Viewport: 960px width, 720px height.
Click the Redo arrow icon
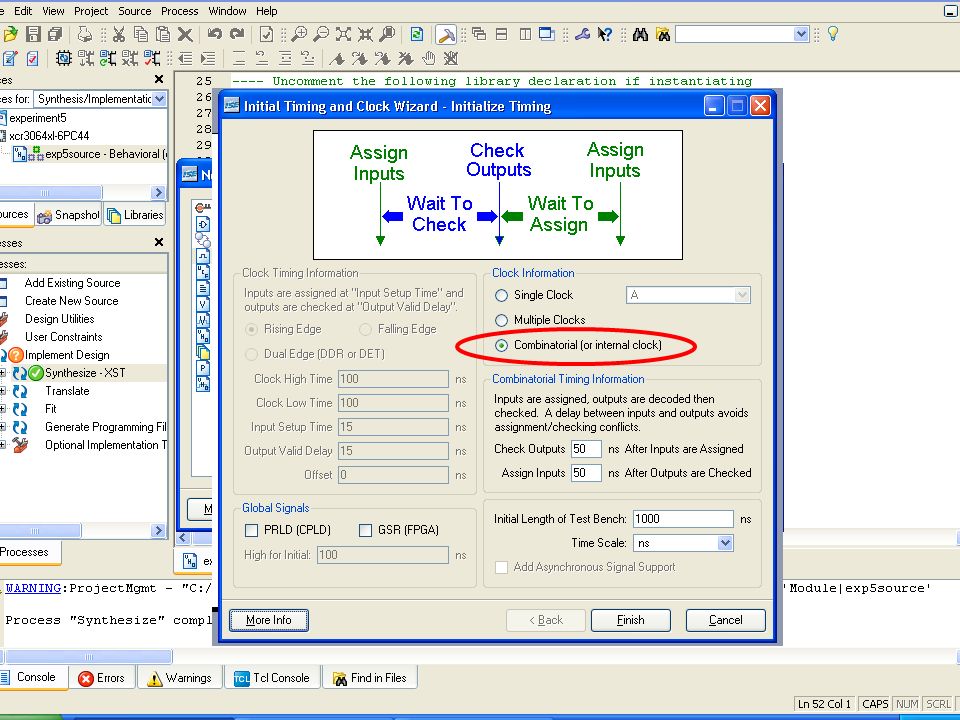click(x=237, y=34)
